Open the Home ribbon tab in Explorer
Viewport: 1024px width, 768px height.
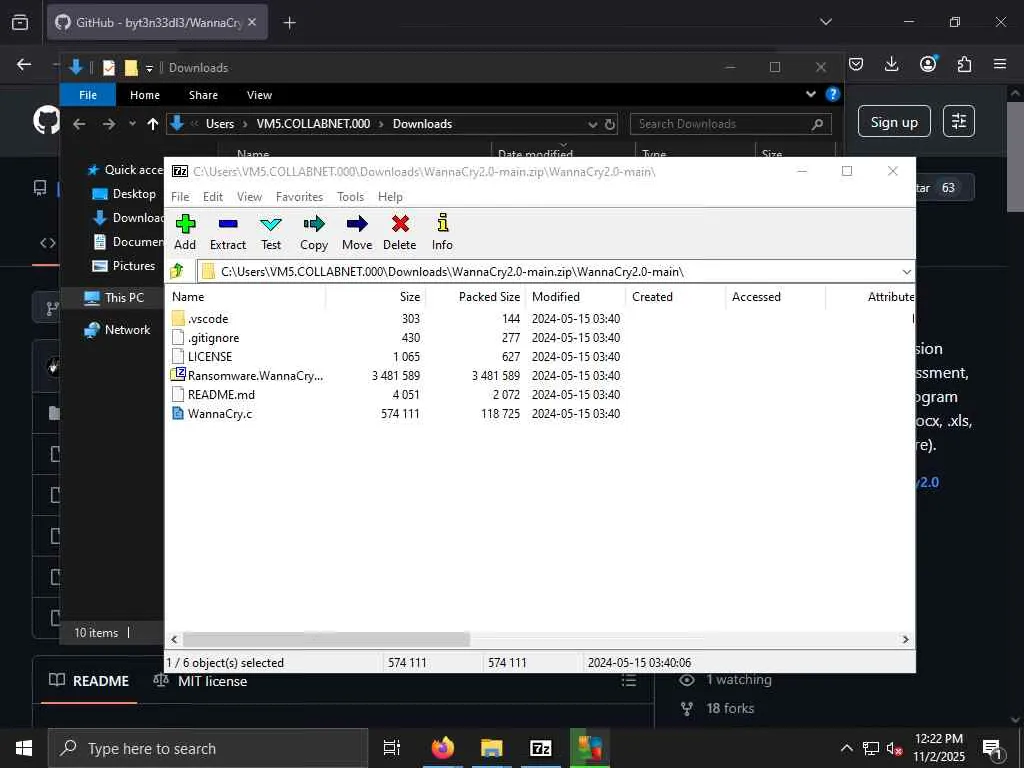point(144,95)
